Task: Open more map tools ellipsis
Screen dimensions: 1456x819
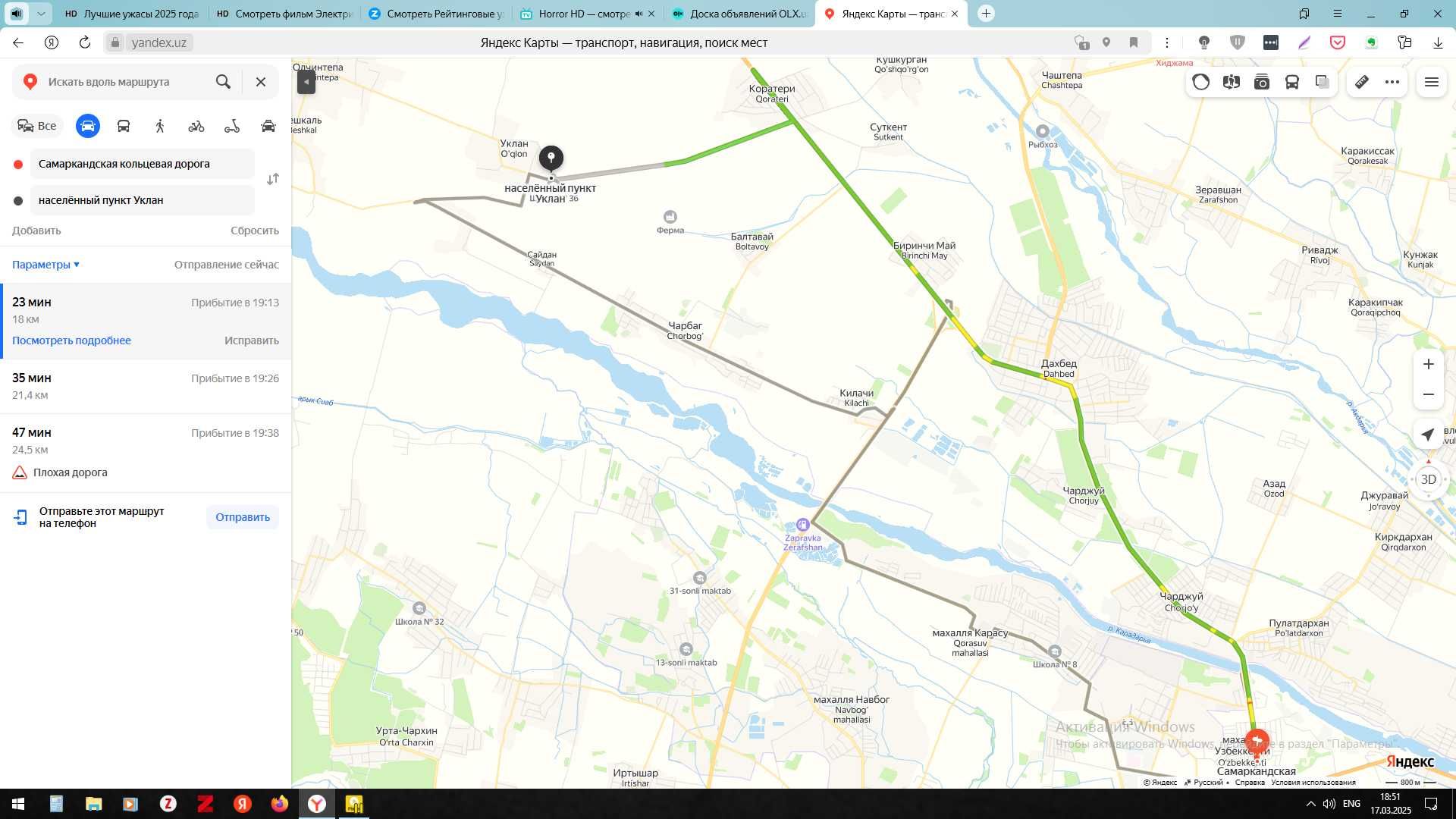Action: point(1392,82)
